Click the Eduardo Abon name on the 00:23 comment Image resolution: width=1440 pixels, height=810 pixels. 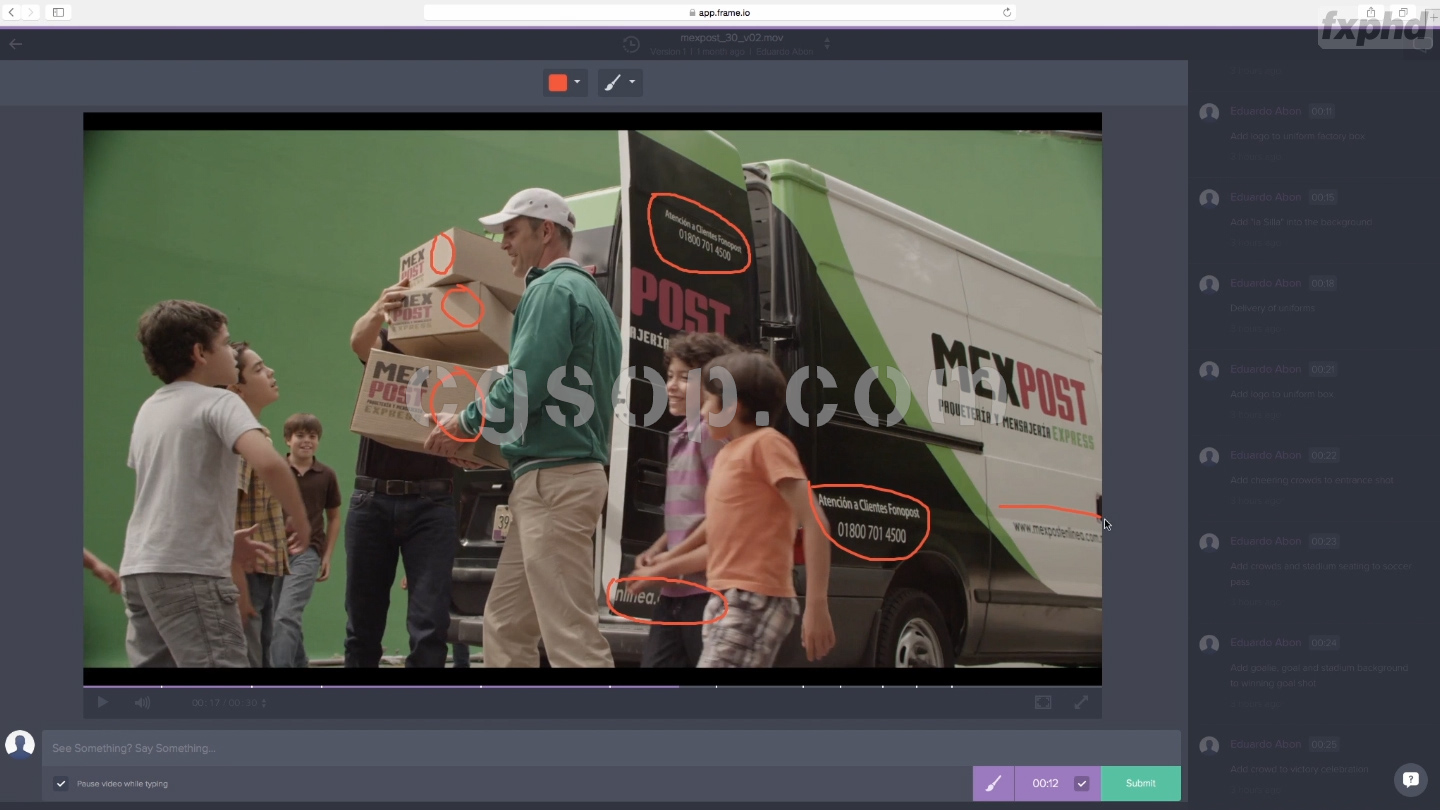pyautogui.click(x=1266, y=541)
